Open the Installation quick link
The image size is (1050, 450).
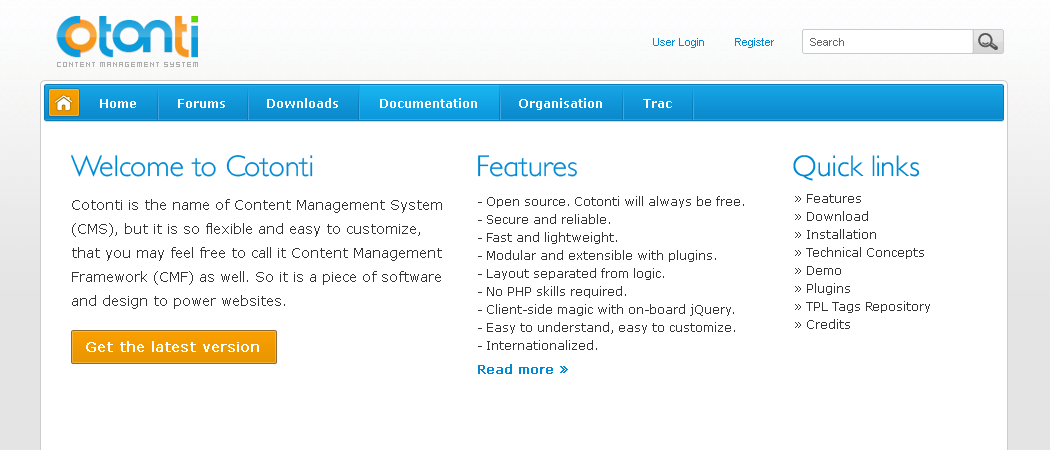pyautogui.click(x=841, y=234)
